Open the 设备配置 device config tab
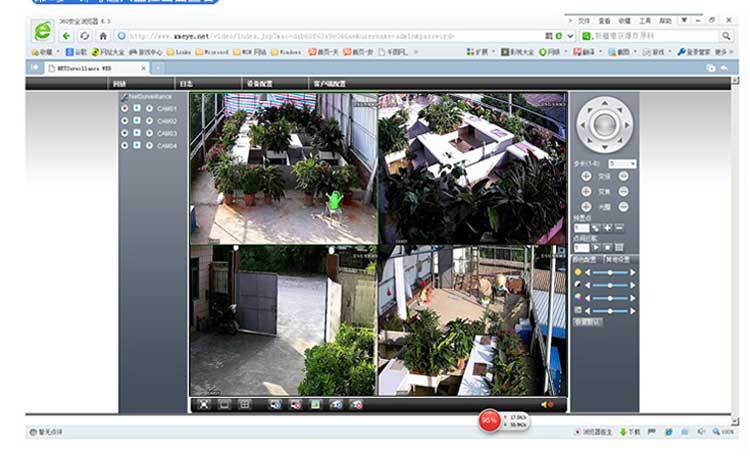This screenshot has width=750, height=460. coord(260,84)
